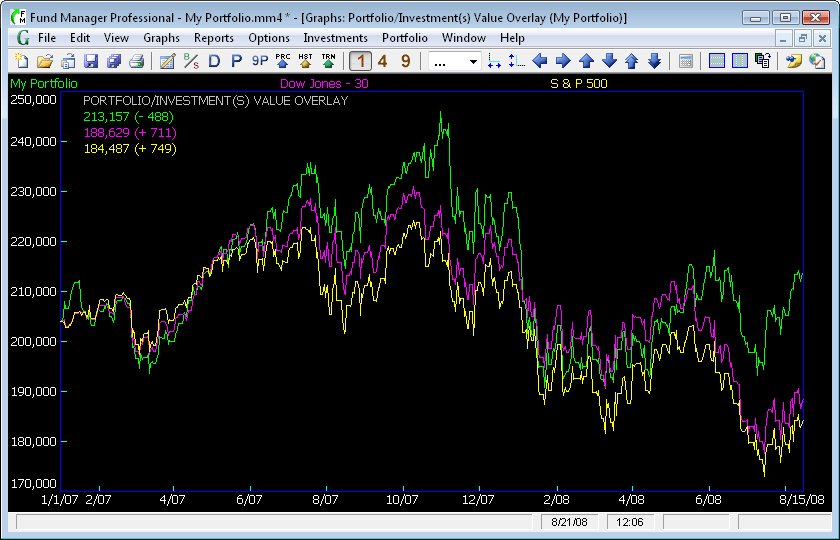Screen dimensions: 840x540
Task: Click the blue single down arrow icon
Action: [609, 61]
